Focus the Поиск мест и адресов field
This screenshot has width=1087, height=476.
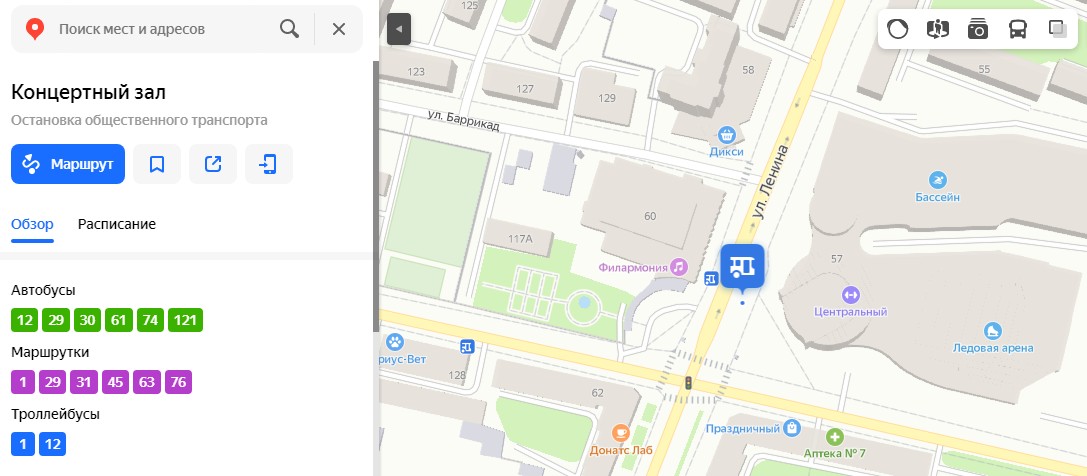click(163, 29)
